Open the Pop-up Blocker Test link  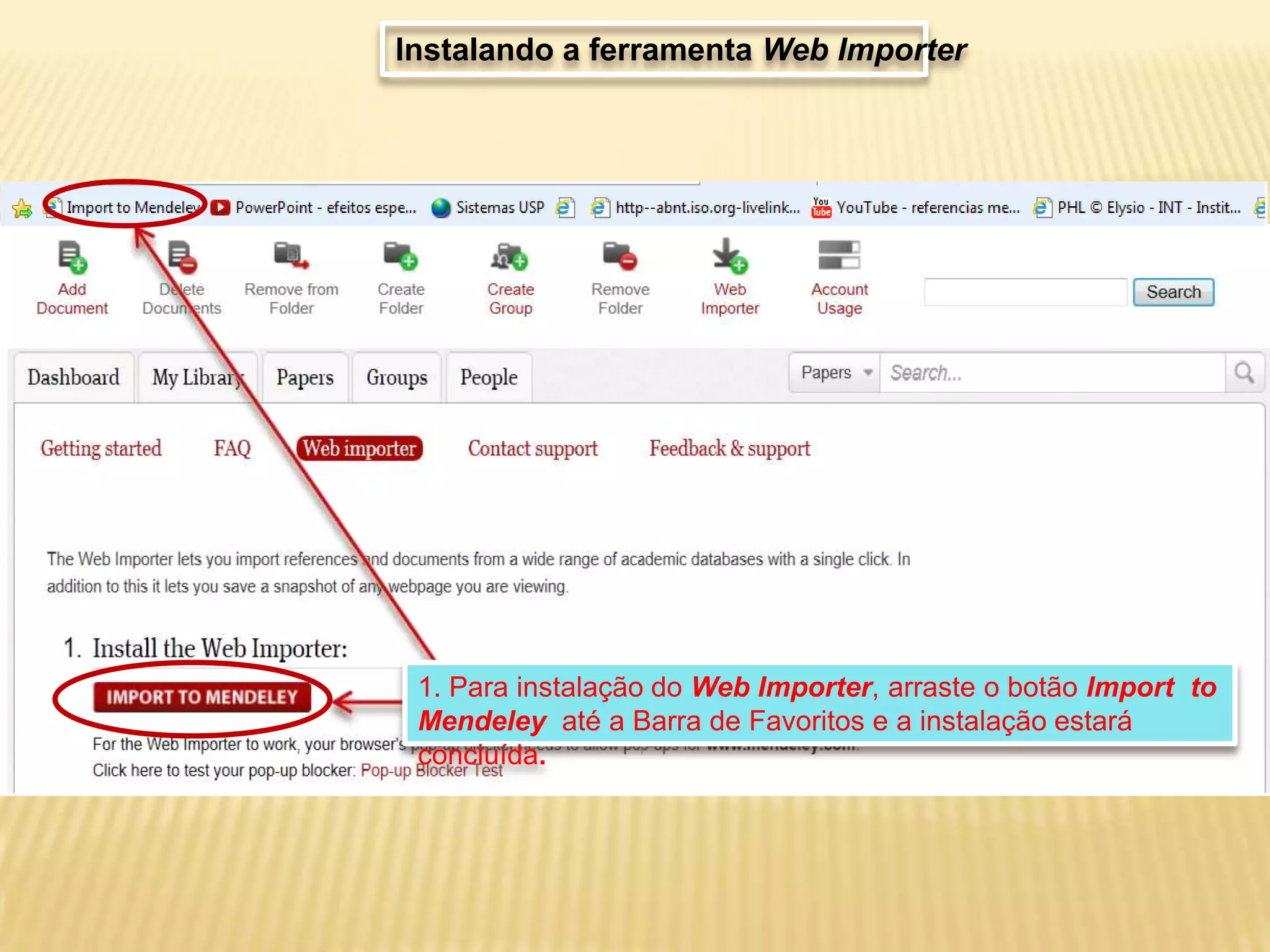[432, 770]
